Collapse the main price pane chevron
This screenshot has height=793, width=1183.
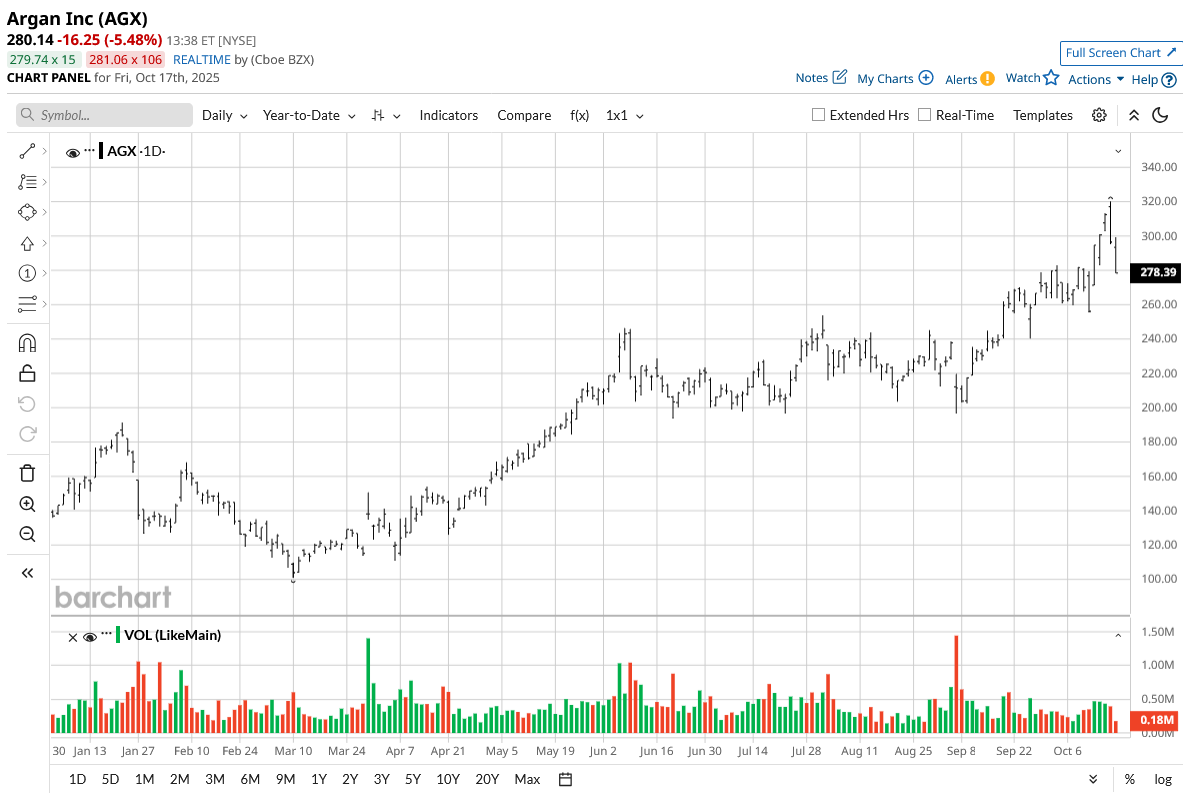click(x=1118, y=152)
